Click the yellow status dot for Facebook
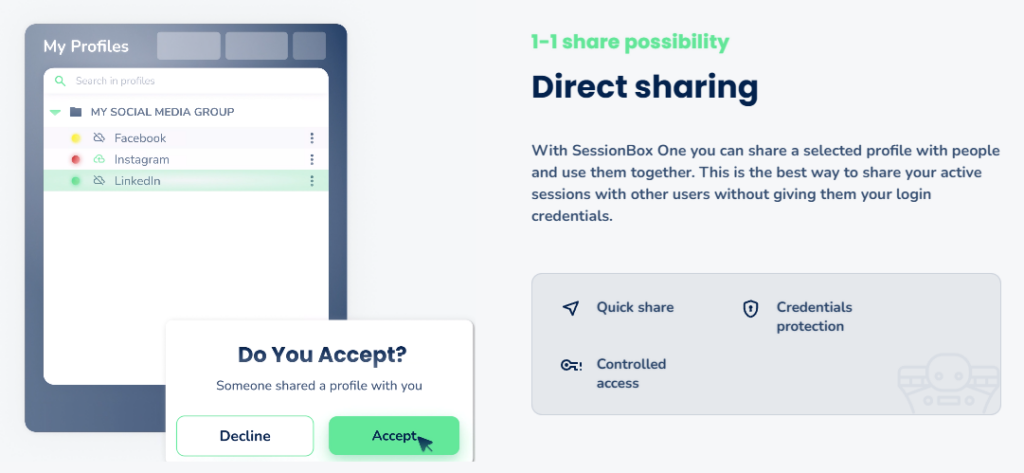 76,138
